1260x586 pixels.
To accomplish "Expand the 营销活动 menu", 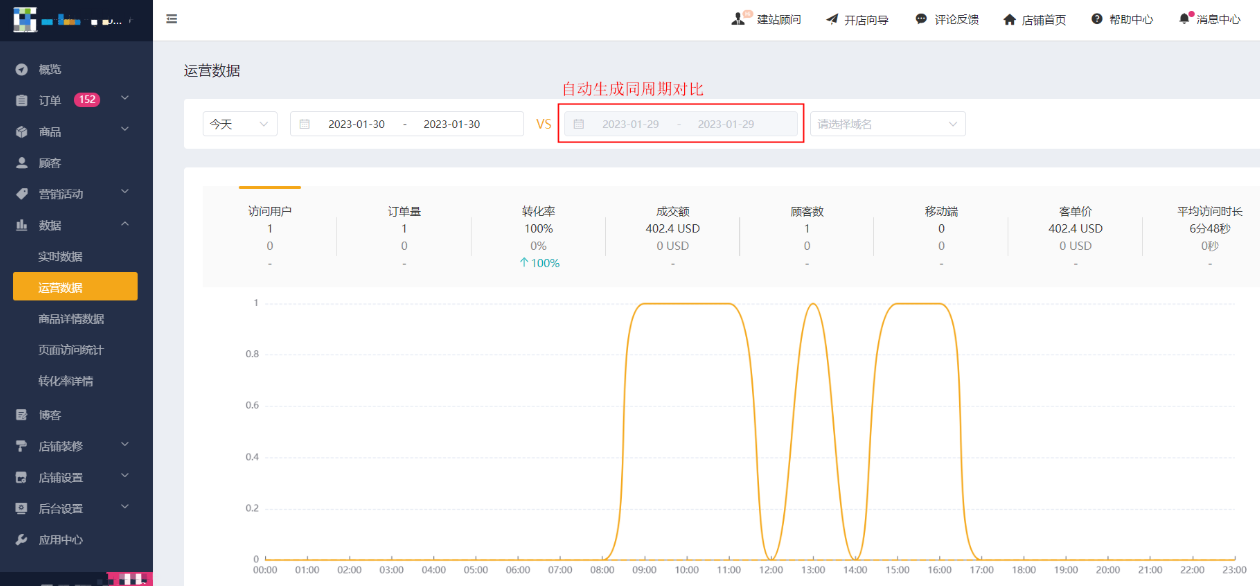I will (76, 193).
